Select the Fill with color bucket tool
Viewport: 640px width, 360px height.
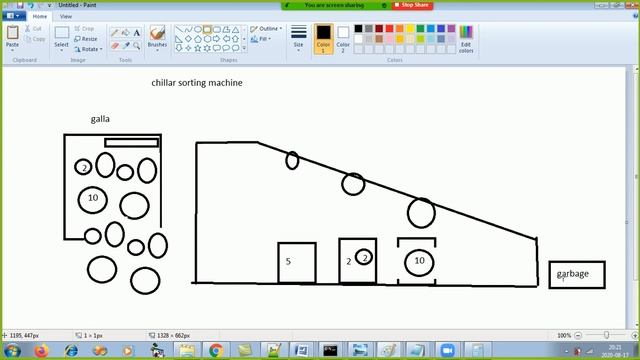click(126, 33)
